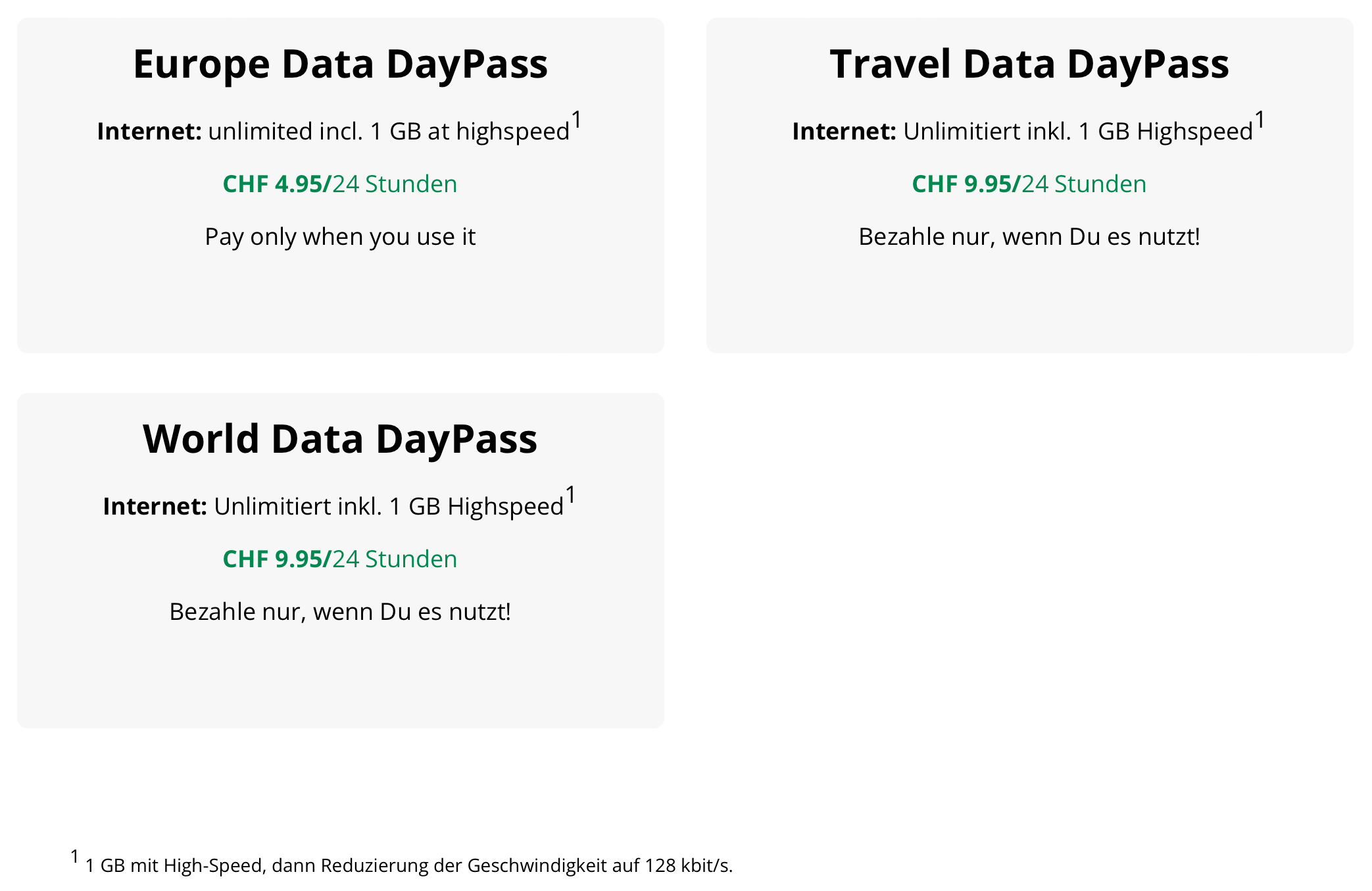Click the footnote 1 superscript in the World card
The height and width of the screenshot is (891, 1372).
(x=570, y=496)
